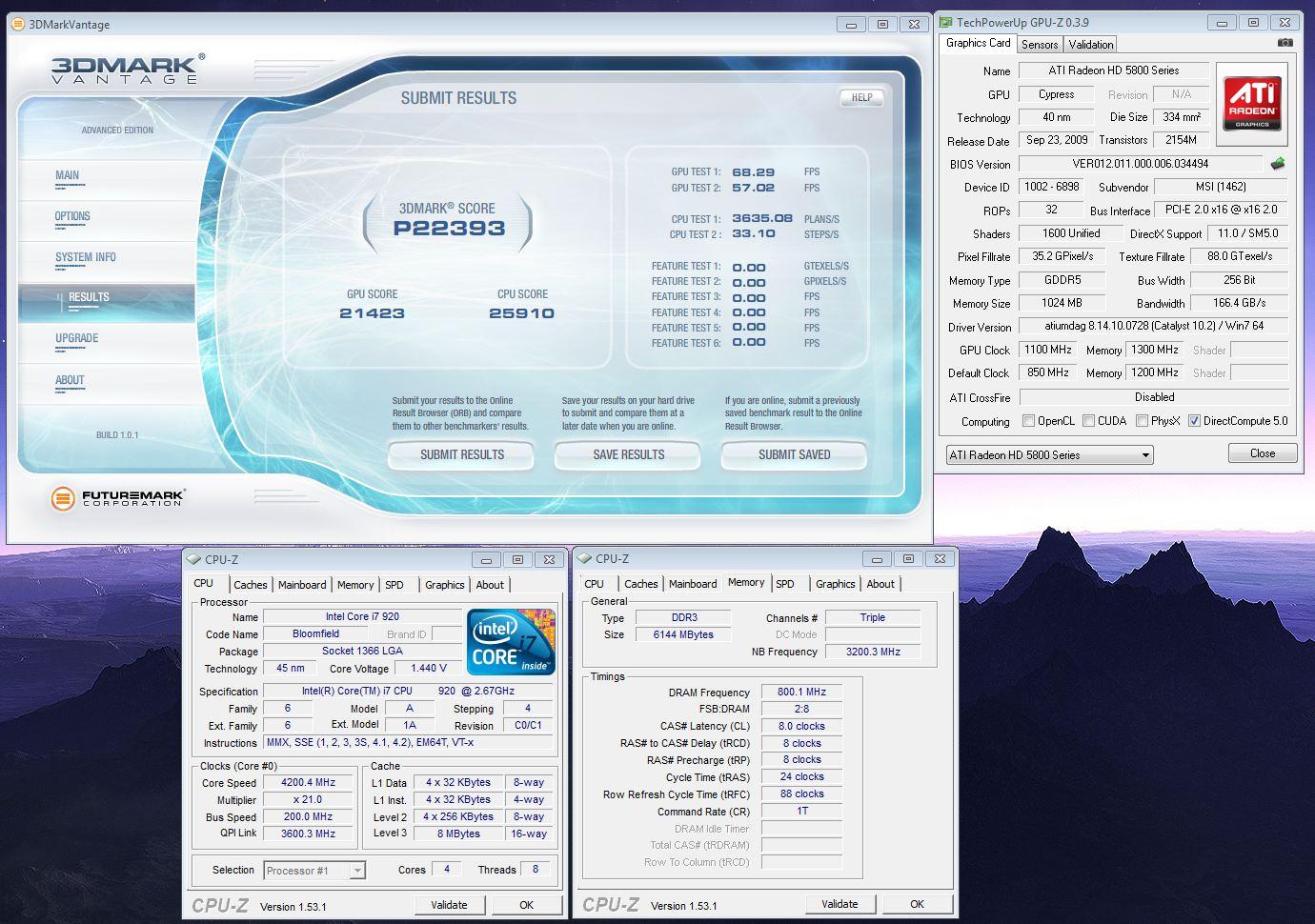Enable the PhysX checkbox in GPU-Z
1315x924 pixels.
click(x=1142, y=421)
